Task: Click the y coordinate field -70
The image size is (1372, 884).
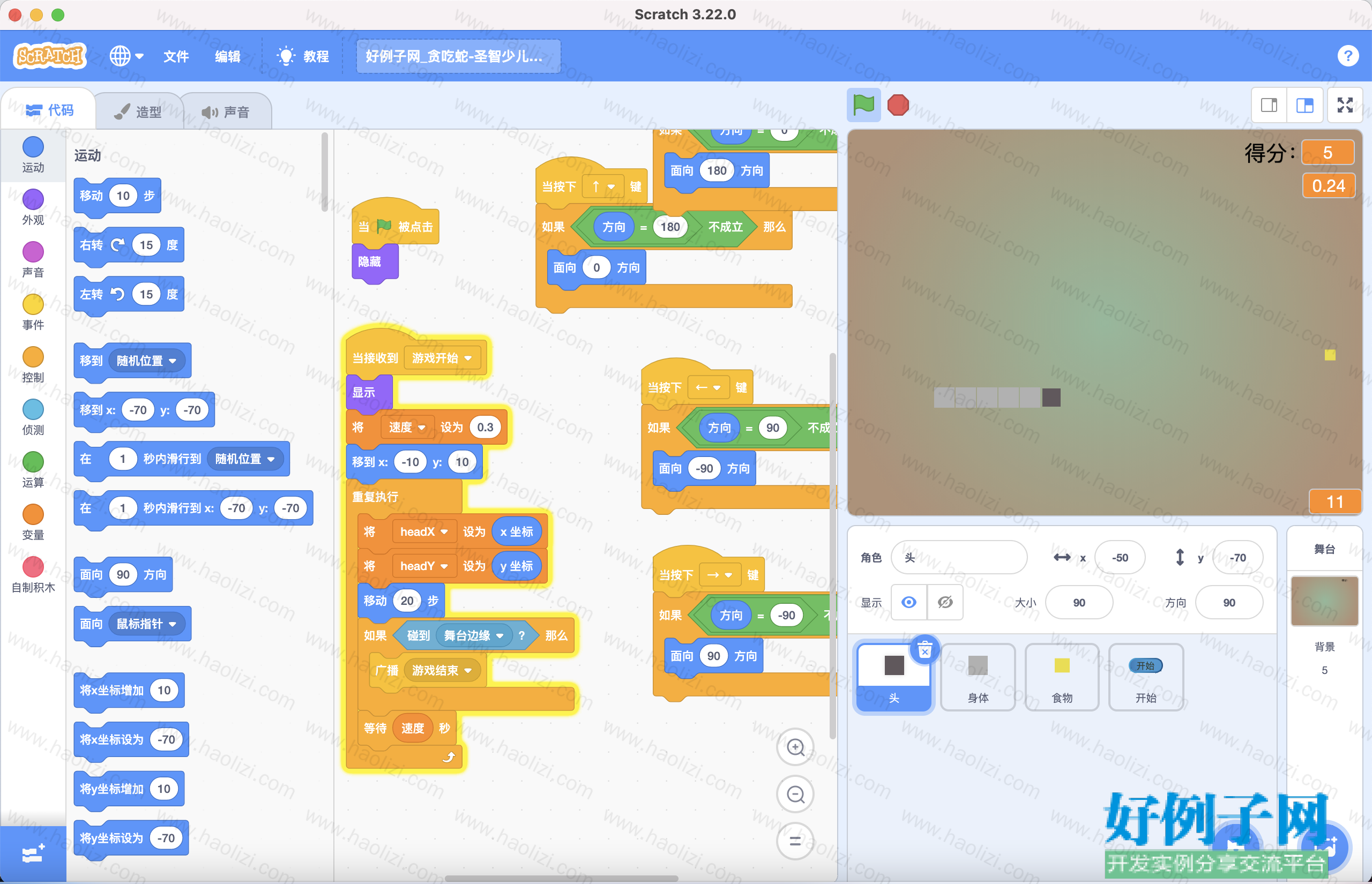Action: click(1237, 557)
